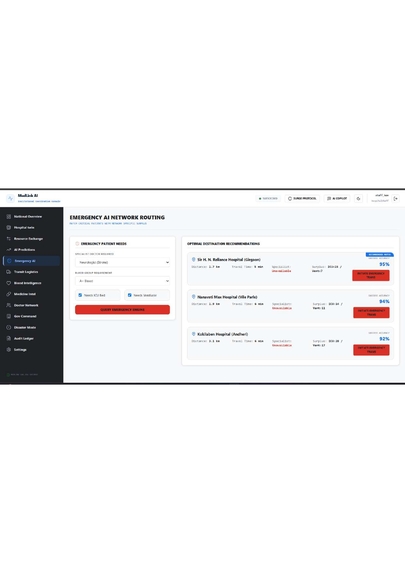
Task: Toggle the Needs Ventilator checkbox
Action: coord(129,295)
